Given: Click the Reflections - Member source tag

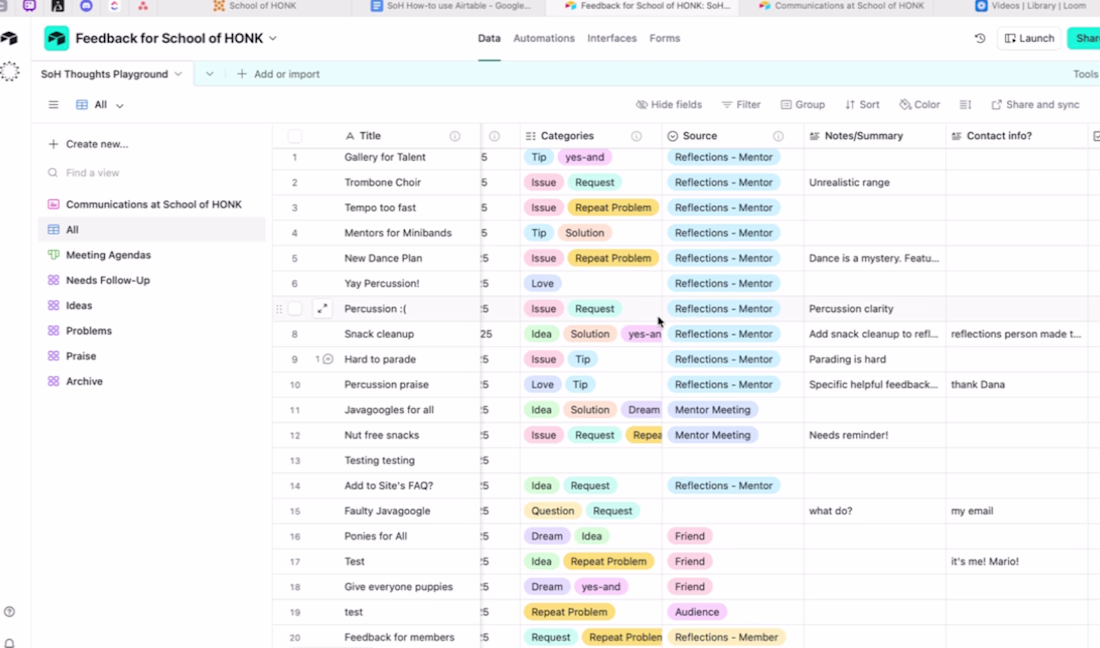Looking at the screenshot, I should (x=726, y=637).
